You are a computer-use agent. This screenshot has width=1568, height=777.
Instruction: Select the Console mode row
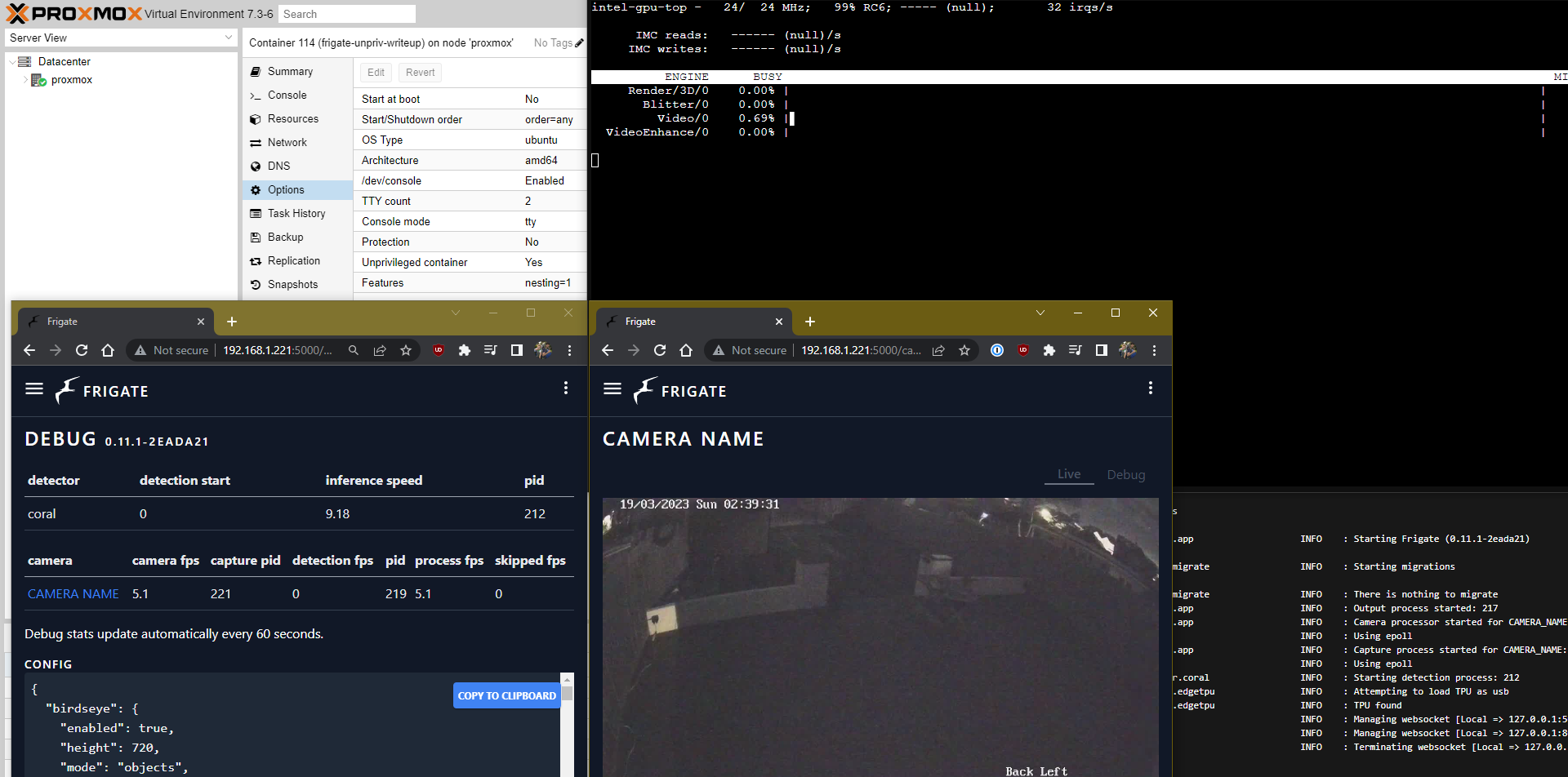pos(470,221)
